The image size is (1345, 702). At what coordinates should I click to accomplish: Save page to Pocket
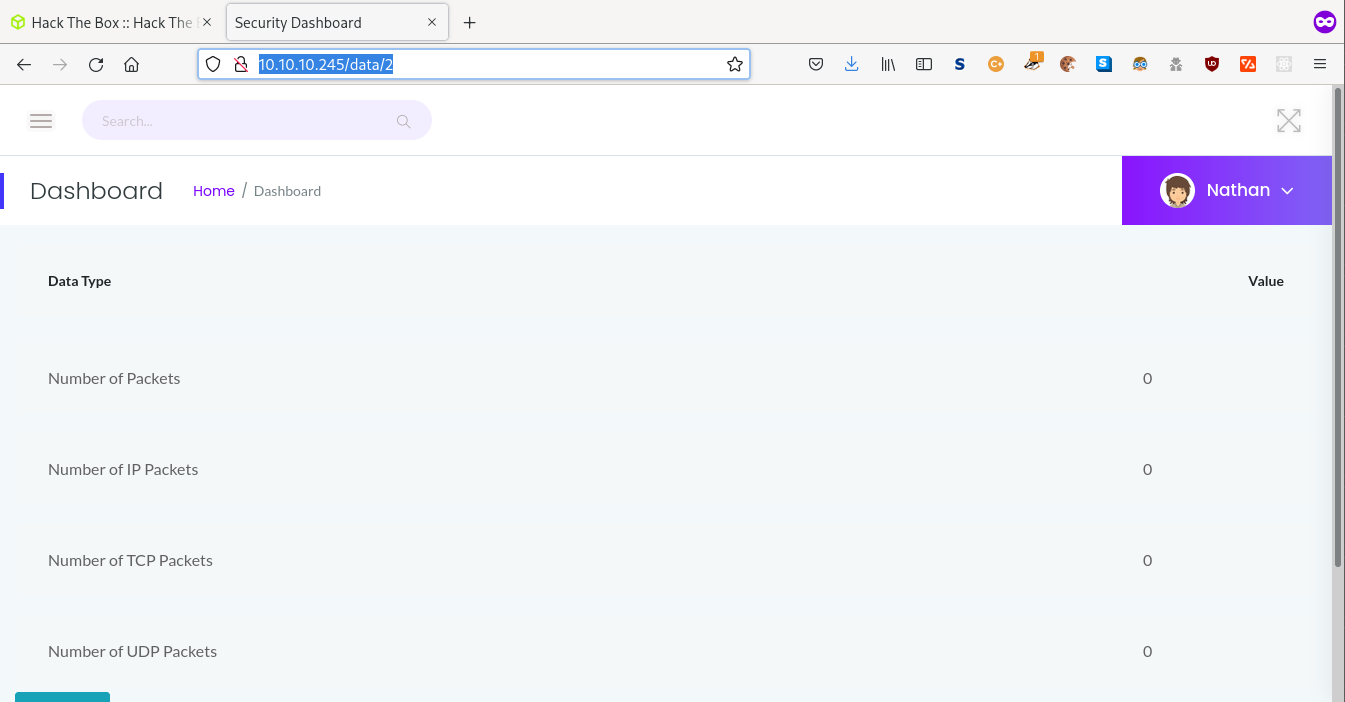tap(816, 64)
